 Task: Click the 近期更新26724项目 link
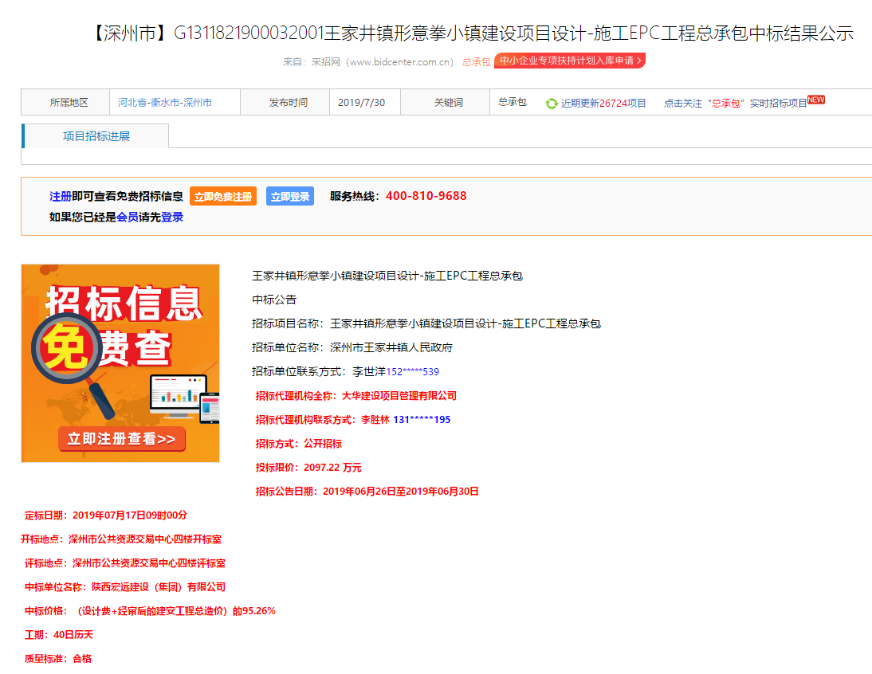603,103
